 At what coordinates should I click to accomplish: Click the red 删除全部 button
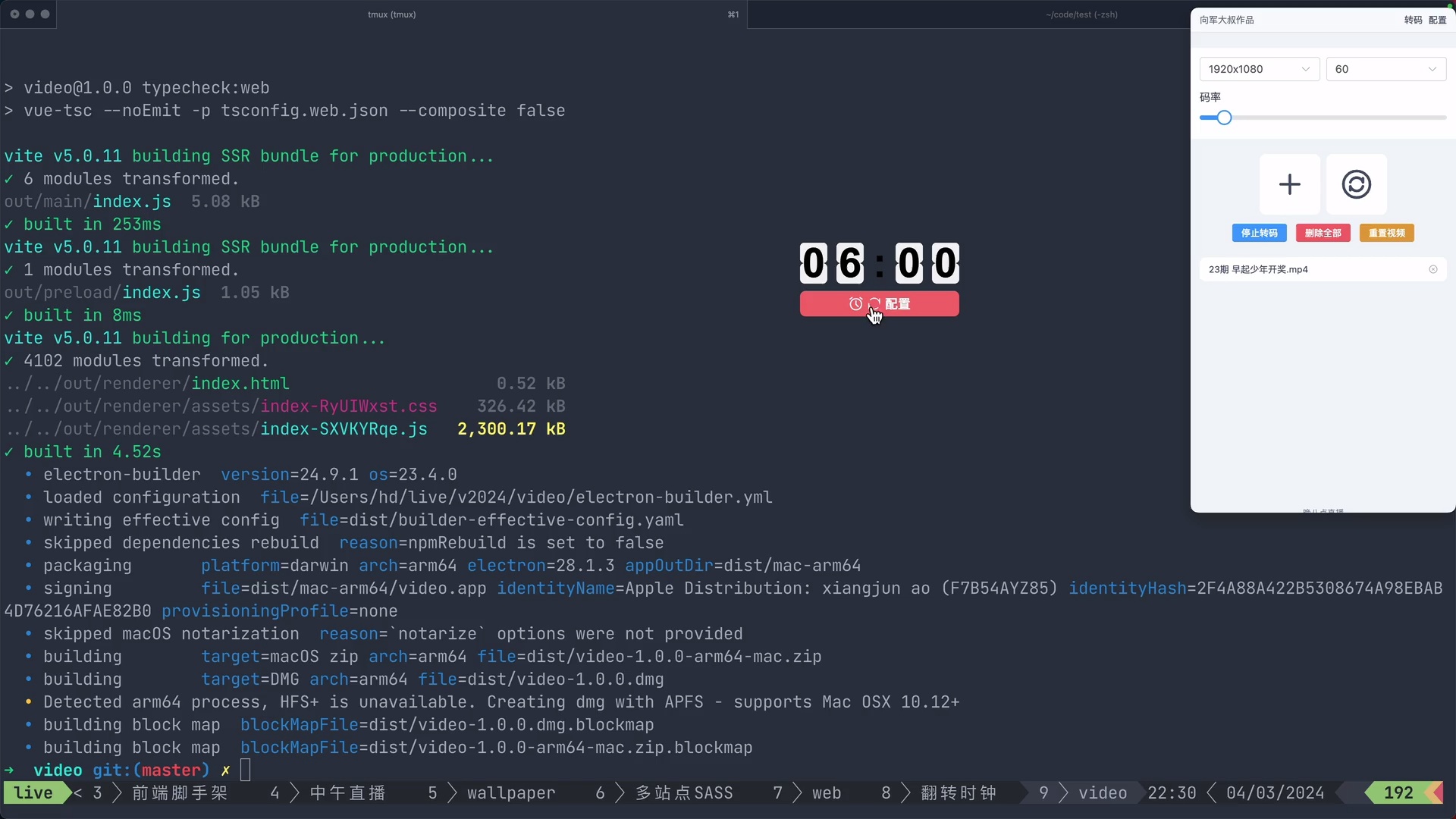(x=1323, y=233)
